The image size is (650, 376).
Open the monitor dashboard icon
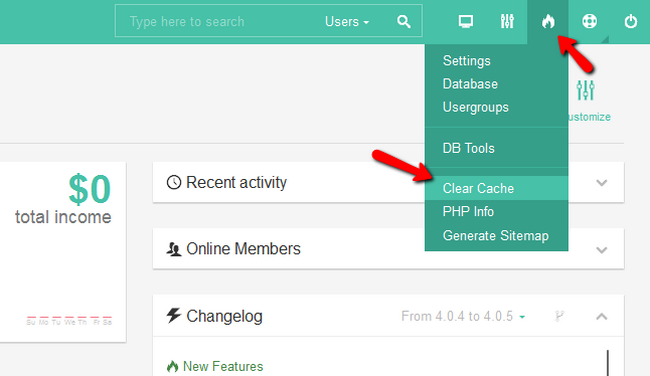[x=466, y=22]
